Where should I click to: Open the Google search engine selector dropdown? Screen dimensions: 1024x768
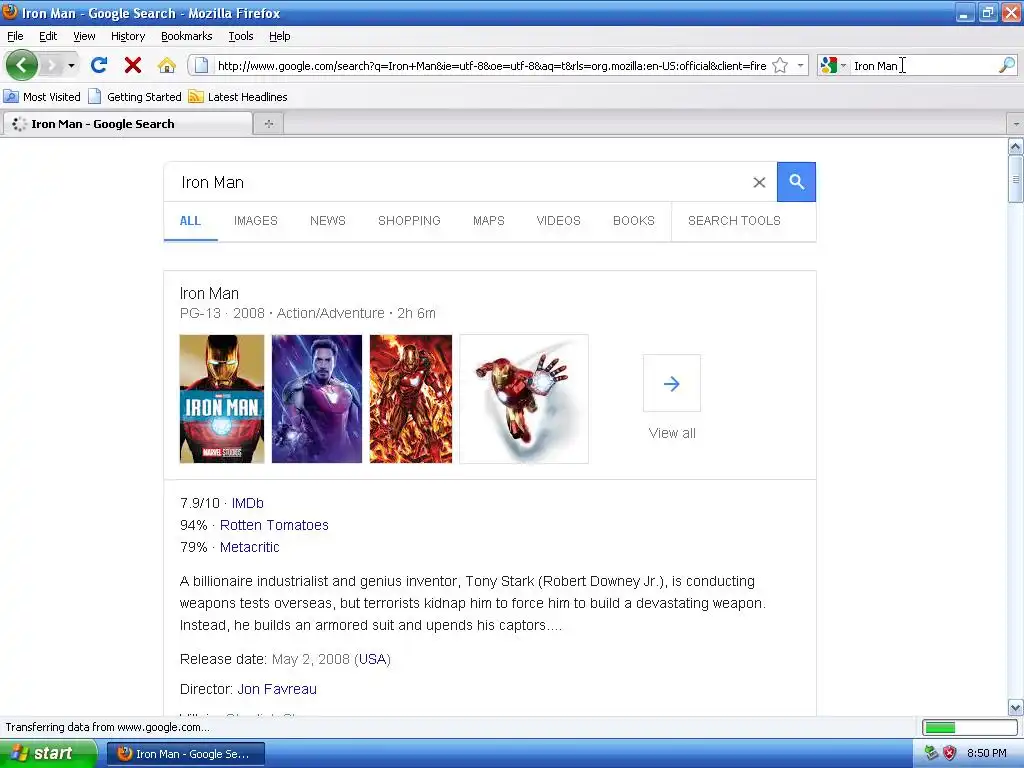click(x=833, y=65)
